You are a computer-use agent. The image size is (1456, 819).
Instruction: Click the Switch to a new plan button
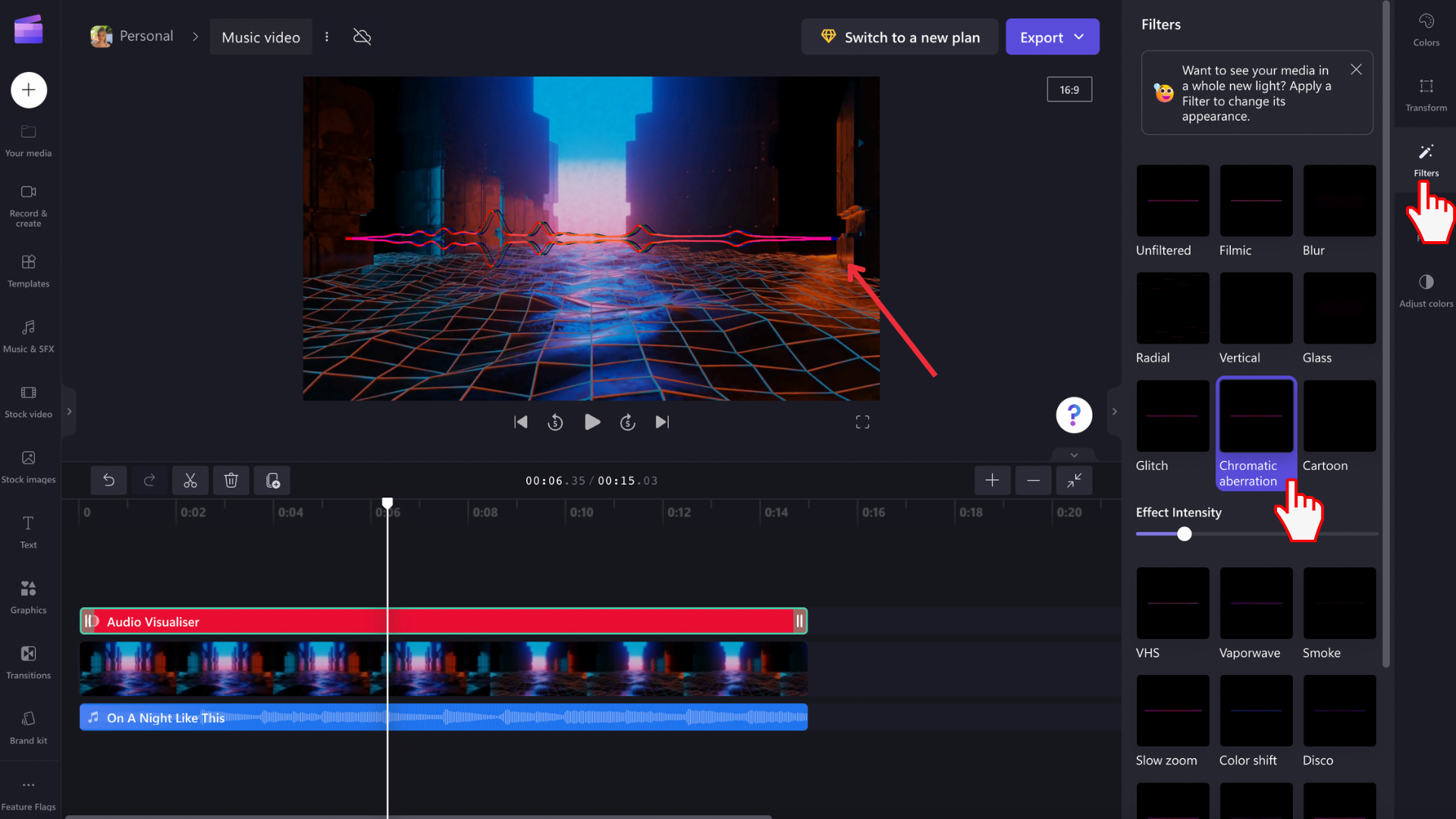[899, 36]
